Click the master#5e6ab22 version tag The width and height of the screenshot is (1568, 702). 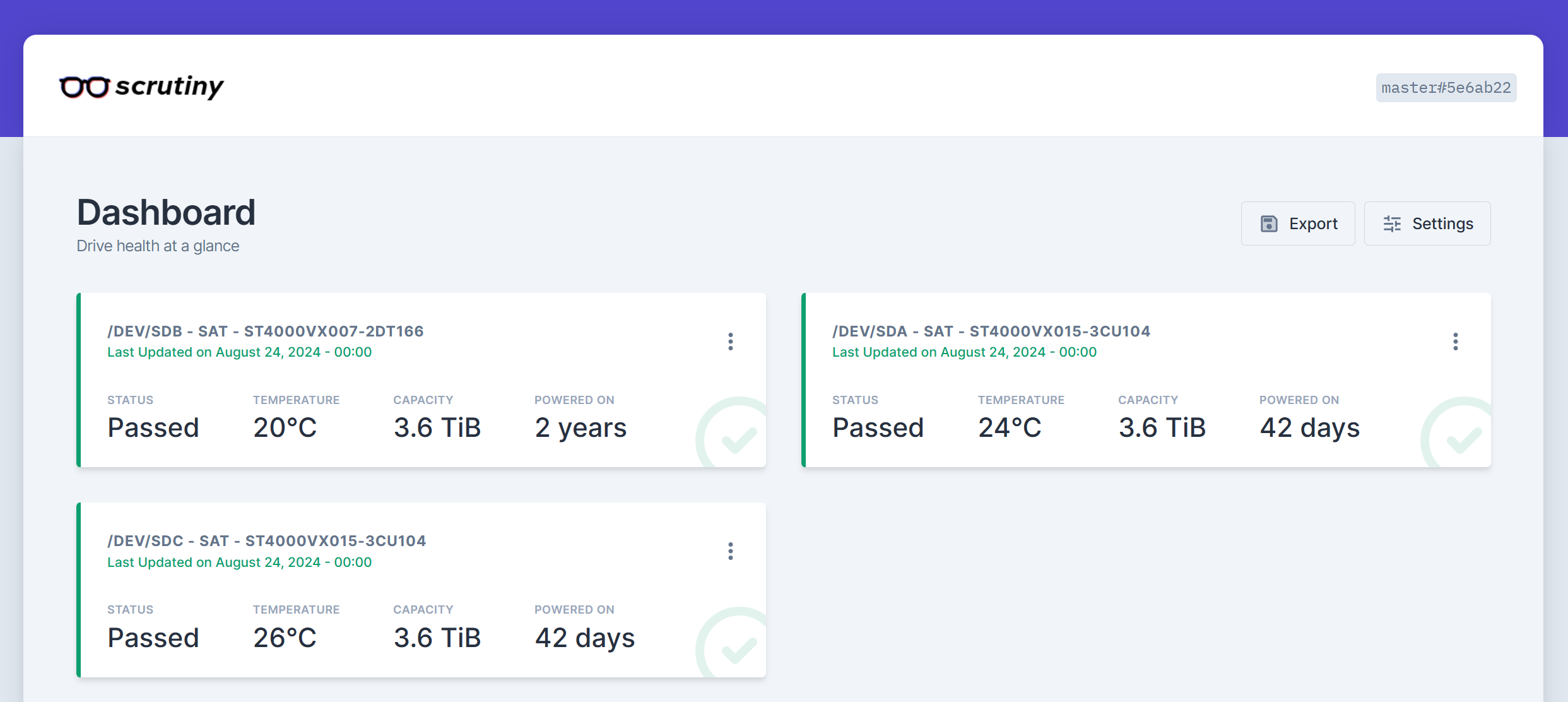pos(1446,88)
